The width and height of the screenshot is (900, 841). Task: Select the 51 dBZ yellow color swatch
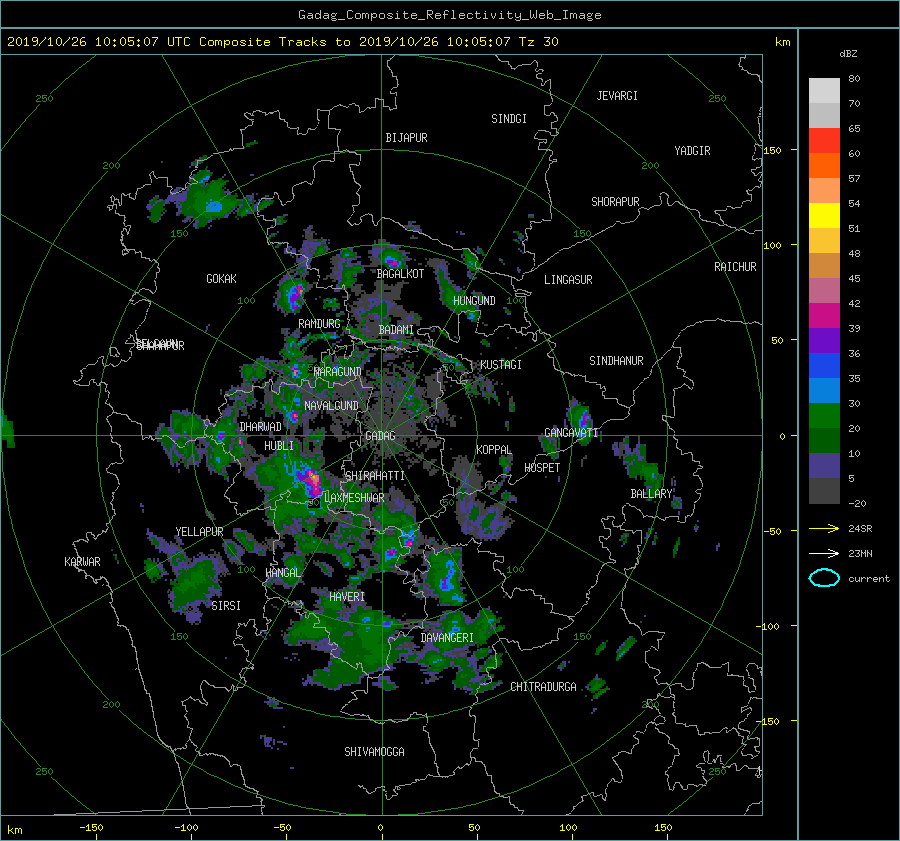pos(824,215)
